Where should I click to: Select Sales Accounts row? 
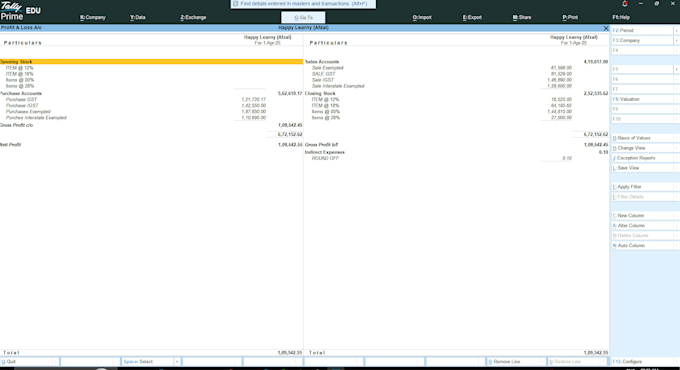tap(457, 62)
